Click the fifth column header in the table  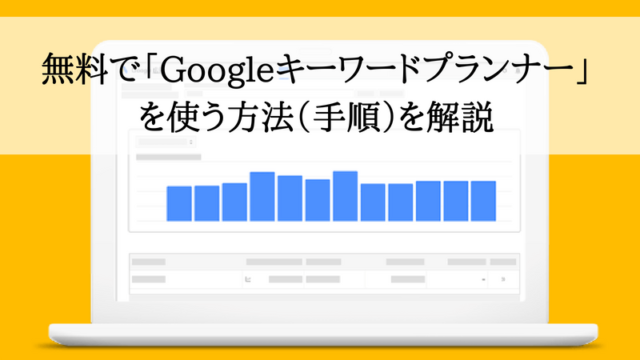pyautogui.click(x=467, y=262)
